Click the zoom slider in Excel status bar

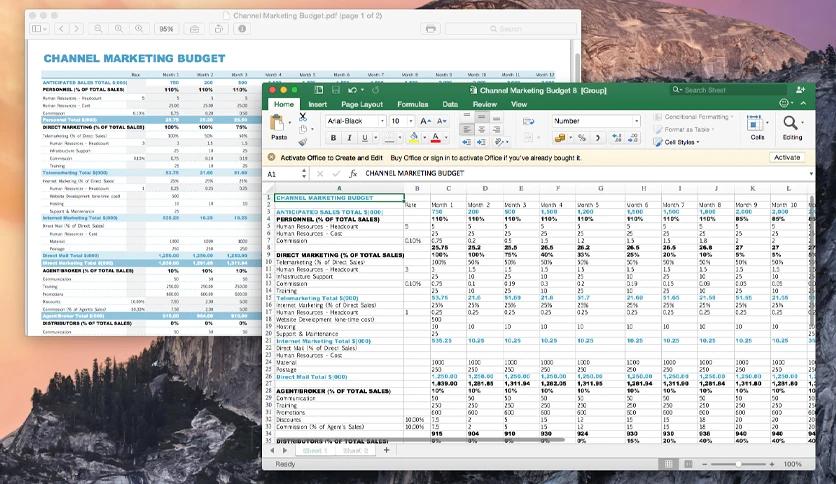point(738,465)
